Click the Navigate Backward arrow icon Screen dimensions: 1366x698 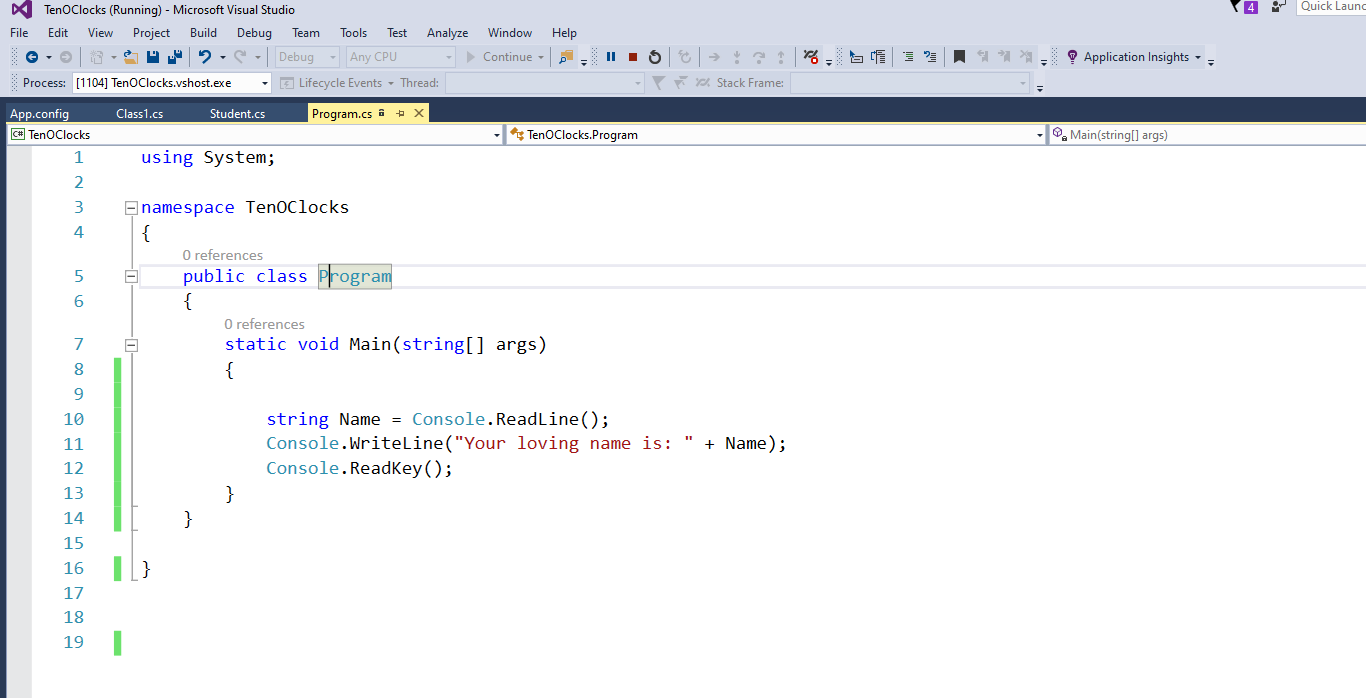(32, 57)
